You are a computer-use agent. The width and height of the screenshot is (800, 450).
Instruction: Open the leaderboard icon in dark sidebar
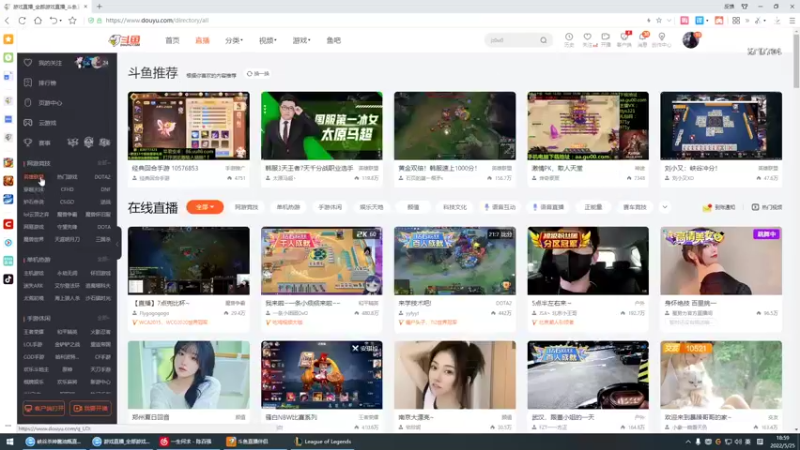point(28,83)
